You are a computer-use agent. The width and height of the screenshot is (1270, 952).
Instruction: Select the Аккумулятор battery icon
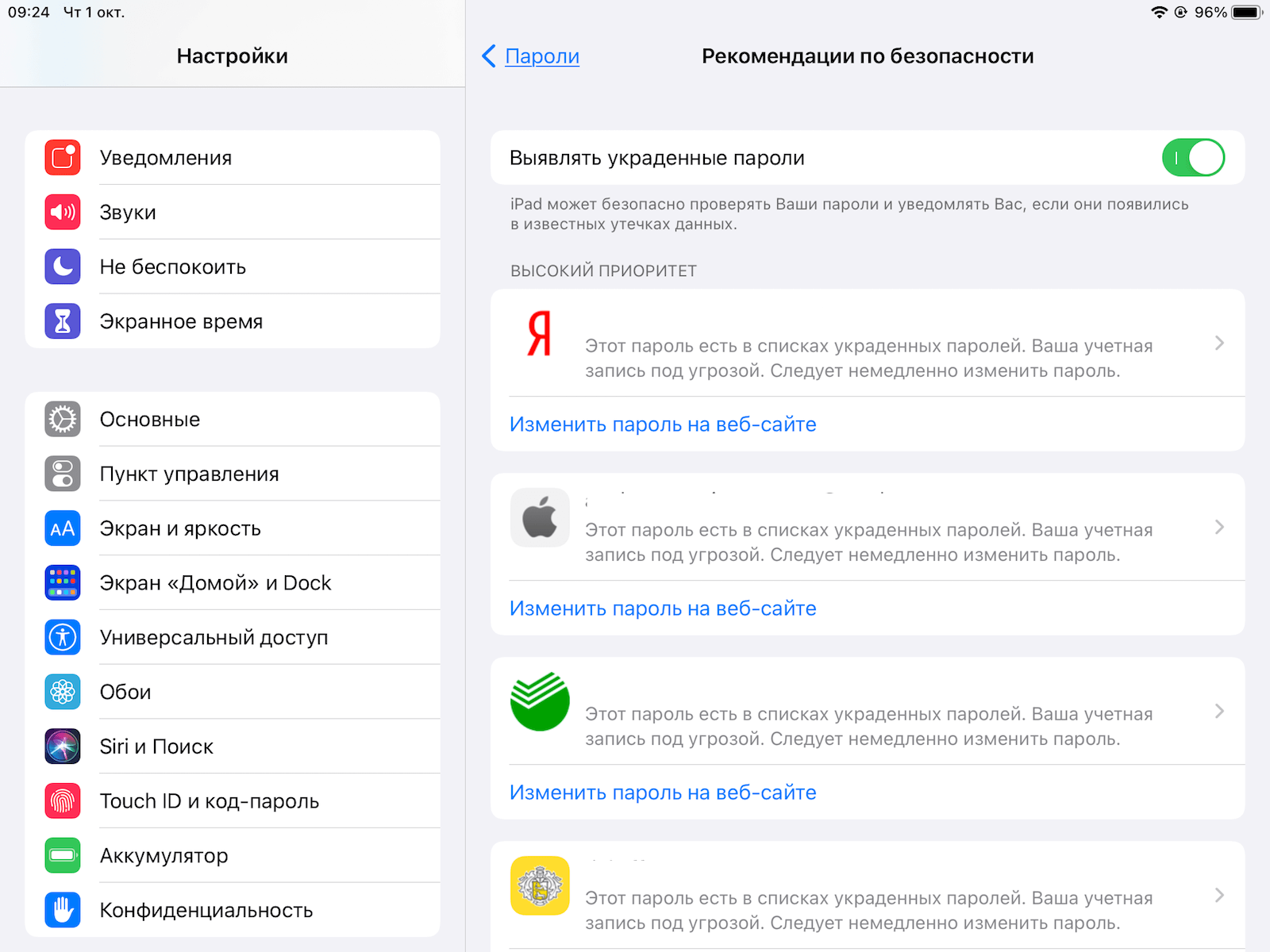(x=63, y=855)
